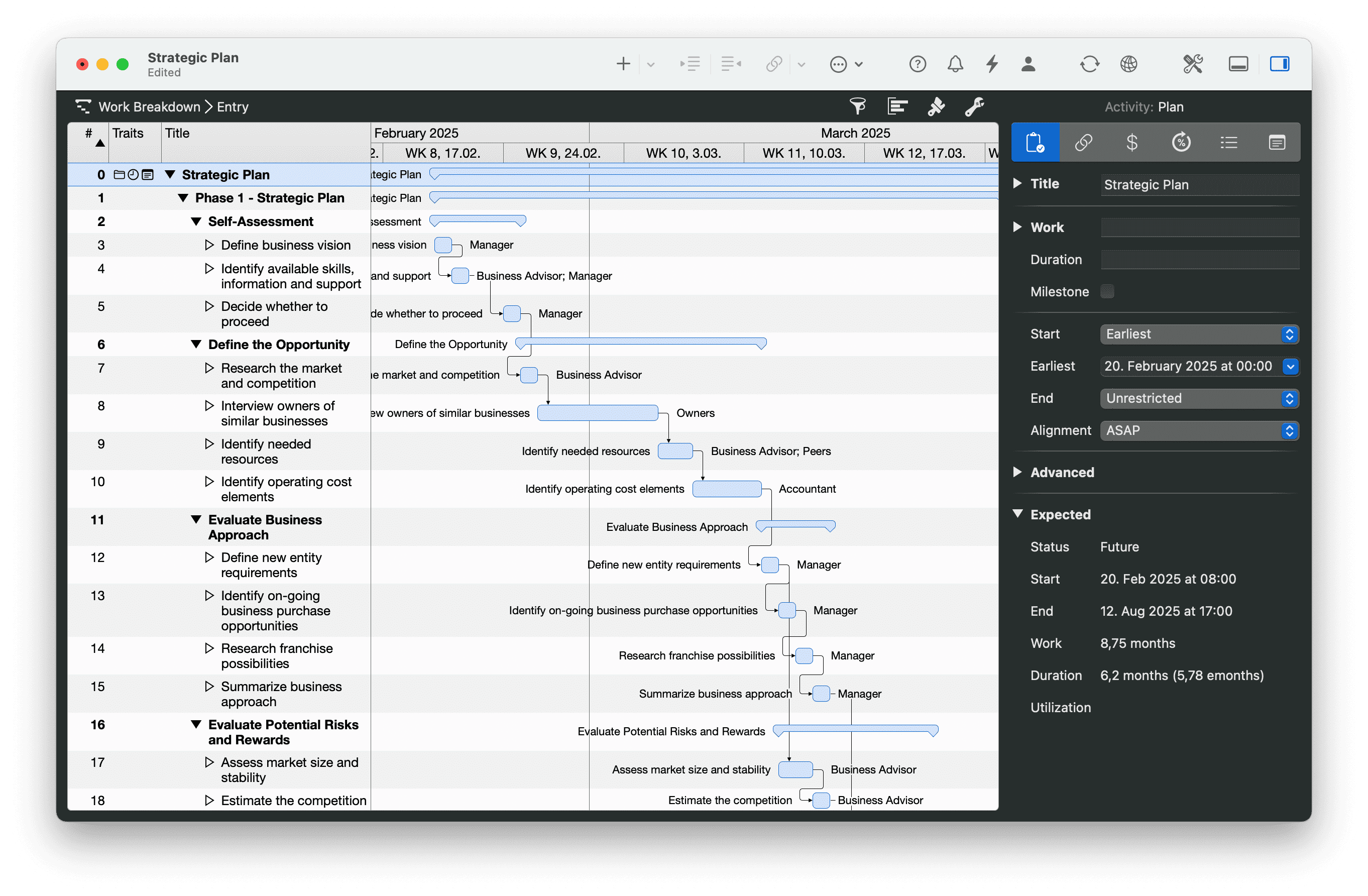This screenshot has height=896, width=1368.
Task: Open the Dependencies inspector tab
Action: click(x=1084, y=142)
